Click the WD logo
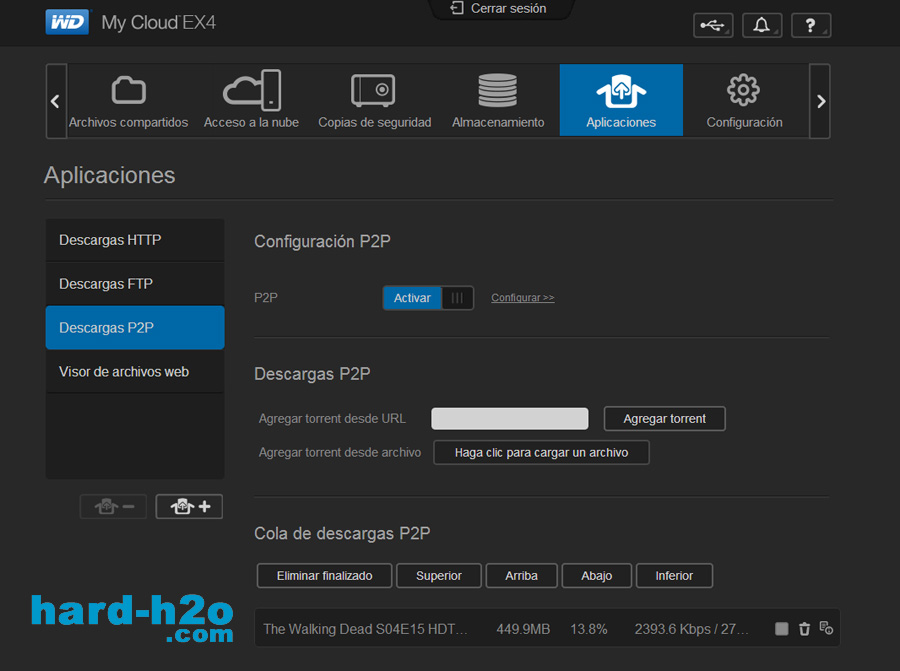Image resolution: width=900 pixels, height=671 pixels. pos(67,22)
